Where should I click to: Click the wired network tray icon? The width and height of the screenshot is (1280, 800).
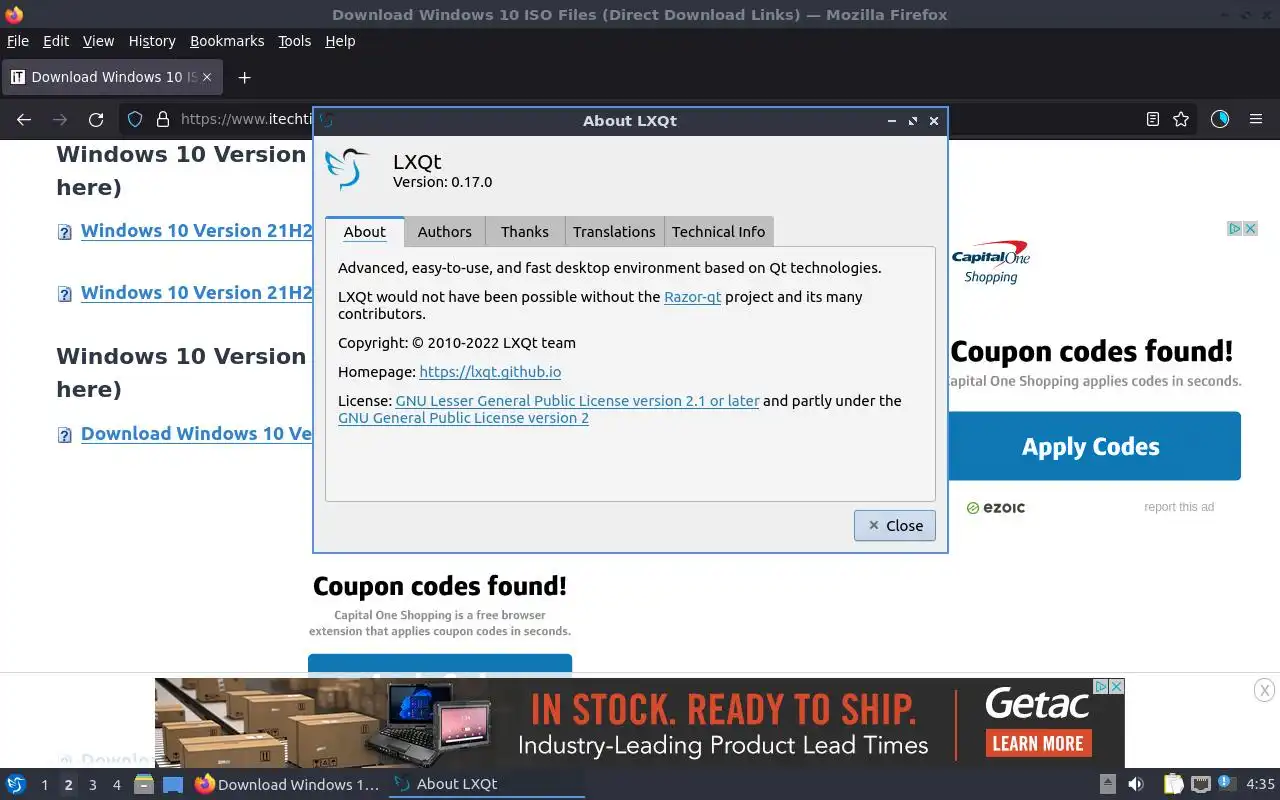coord(1200,784)
